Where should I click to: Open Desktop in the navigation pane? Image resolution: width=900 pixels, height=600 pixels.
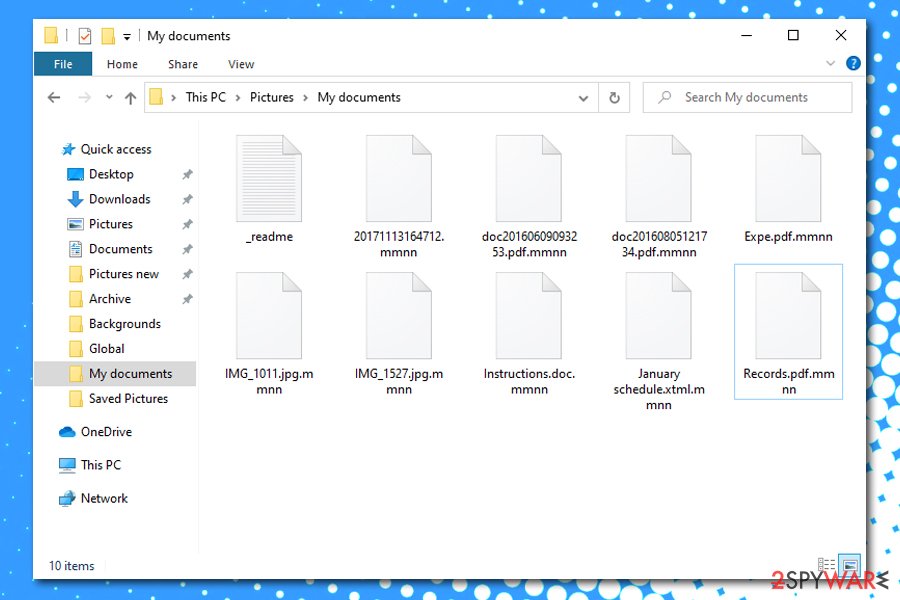coord(111,174)
